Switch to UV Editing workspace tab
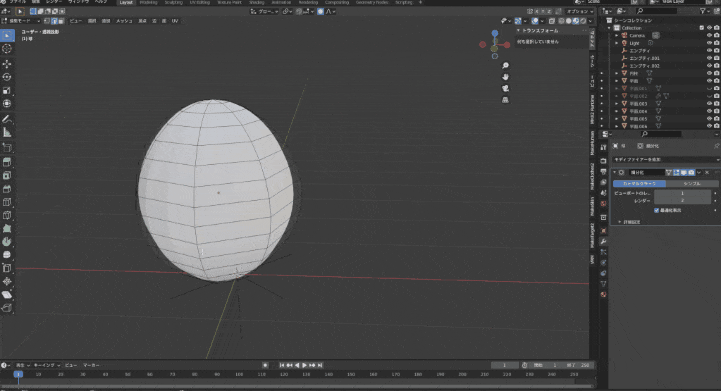Screen dimensions: 721x391 tap(200, 2)
